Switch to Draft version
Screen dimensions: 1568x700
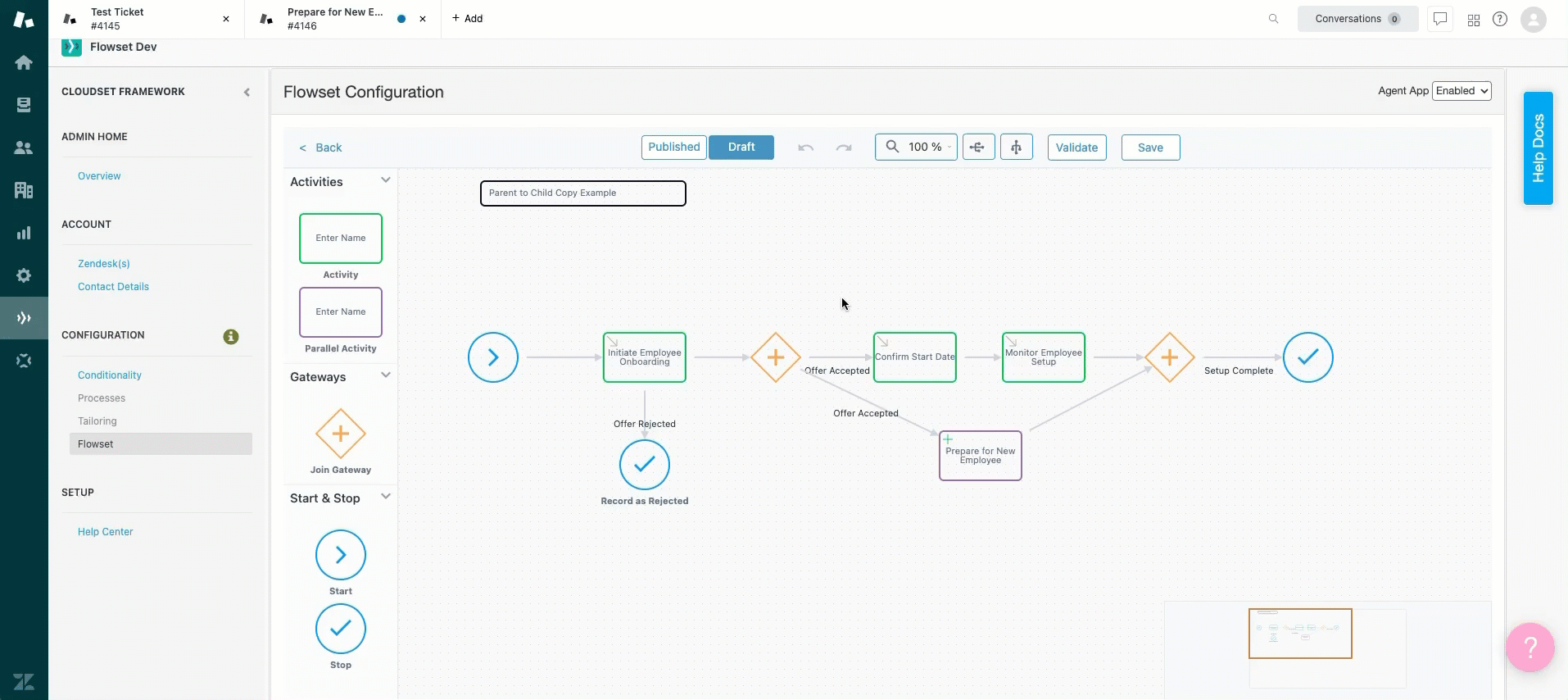pos(741,148)
